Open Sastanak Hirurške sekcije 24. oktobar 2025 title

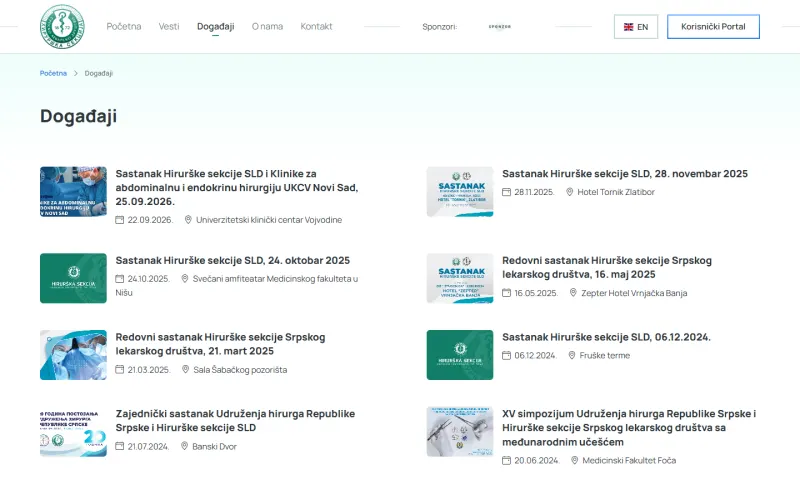coord(233,260)
